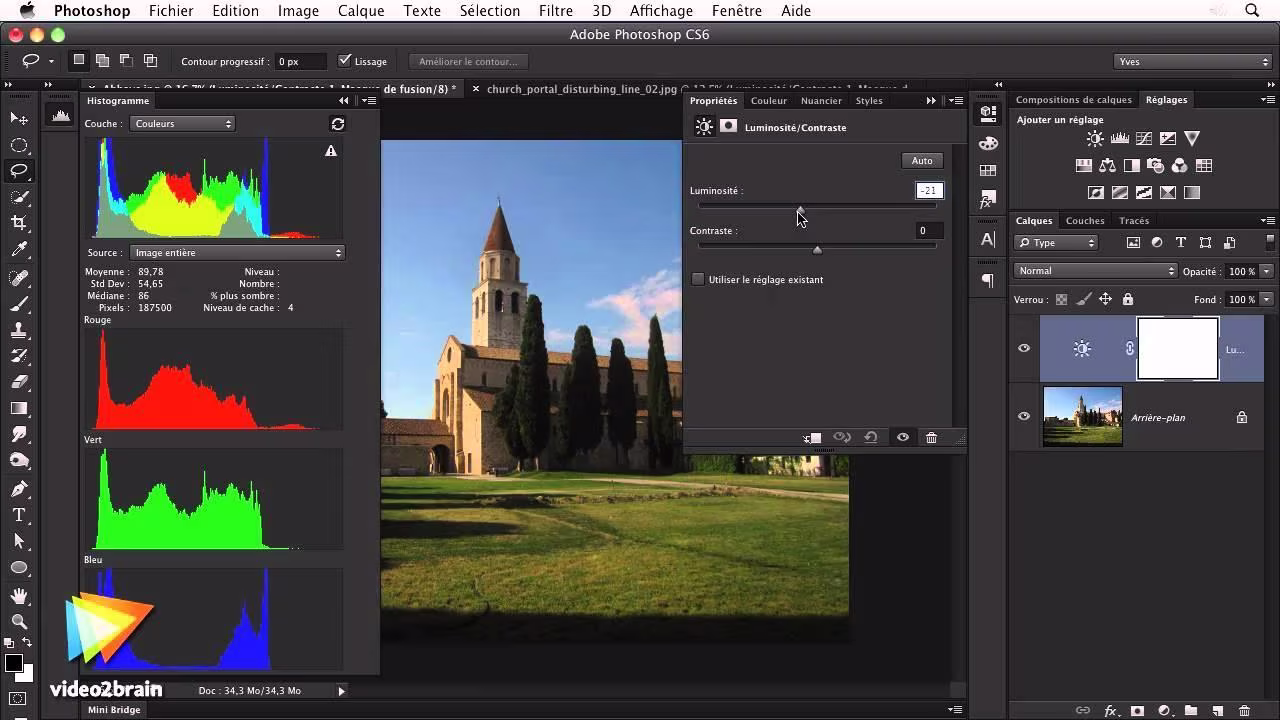Click the Spotlight search magnifier icon
This screenshot has width=1280, height=720.
[x=1252, y=11]
